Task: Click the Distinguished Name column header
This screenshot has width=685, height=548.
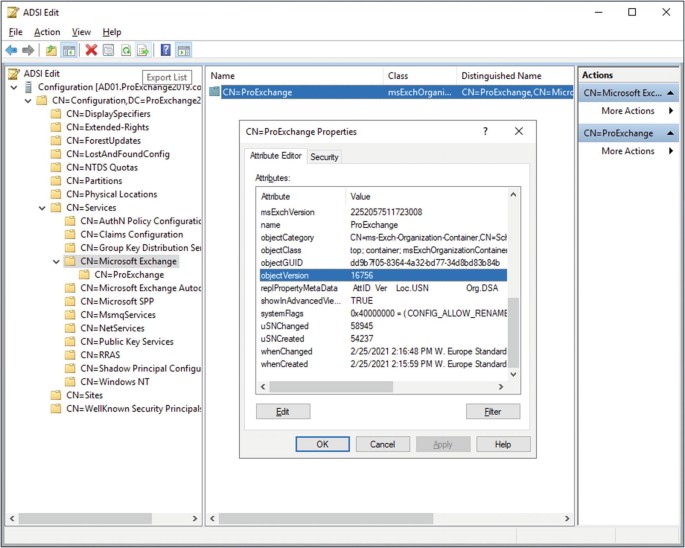Action: pos(515,76)
